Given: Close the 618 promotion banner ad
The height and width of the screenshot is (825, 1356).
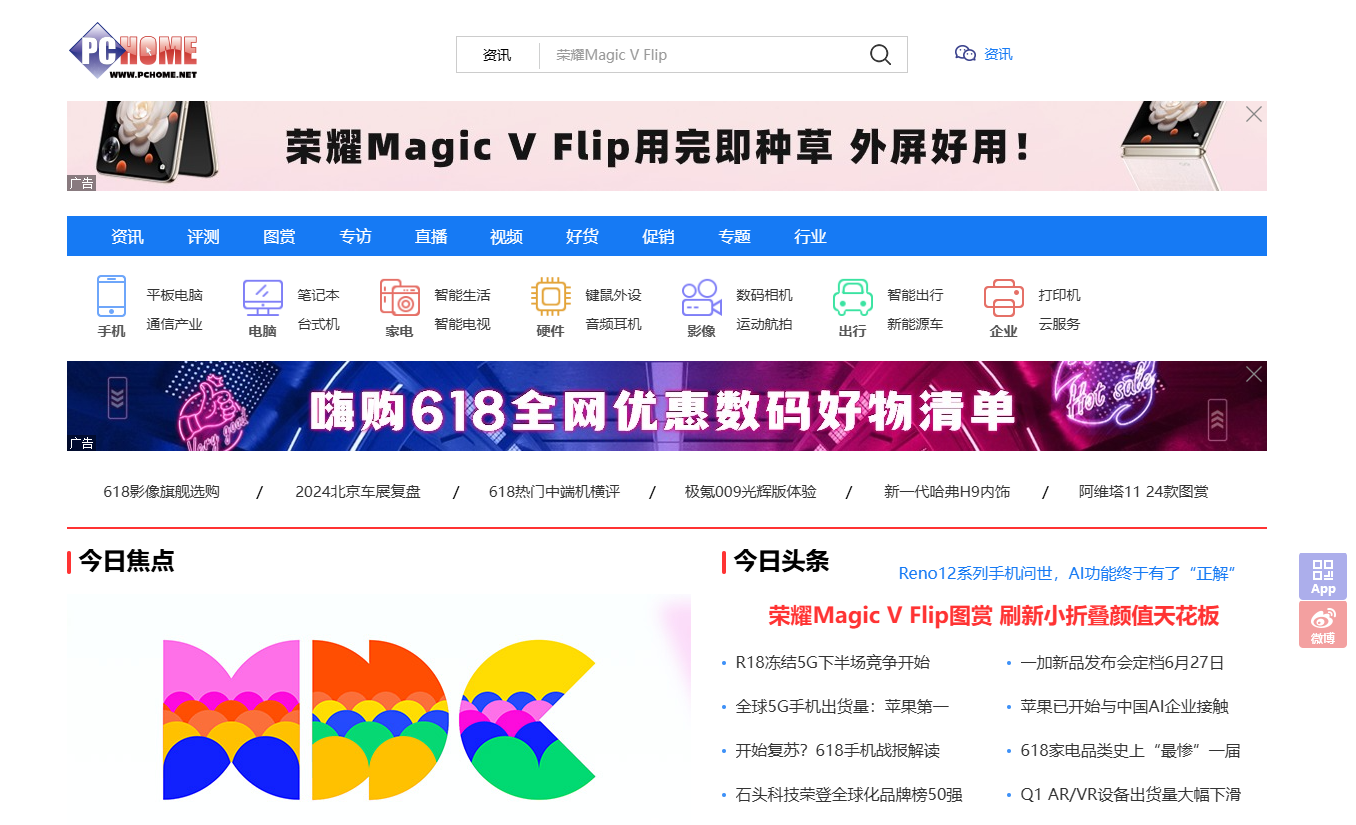Looking at the screenshot, I should click(x=1254, y=374).
